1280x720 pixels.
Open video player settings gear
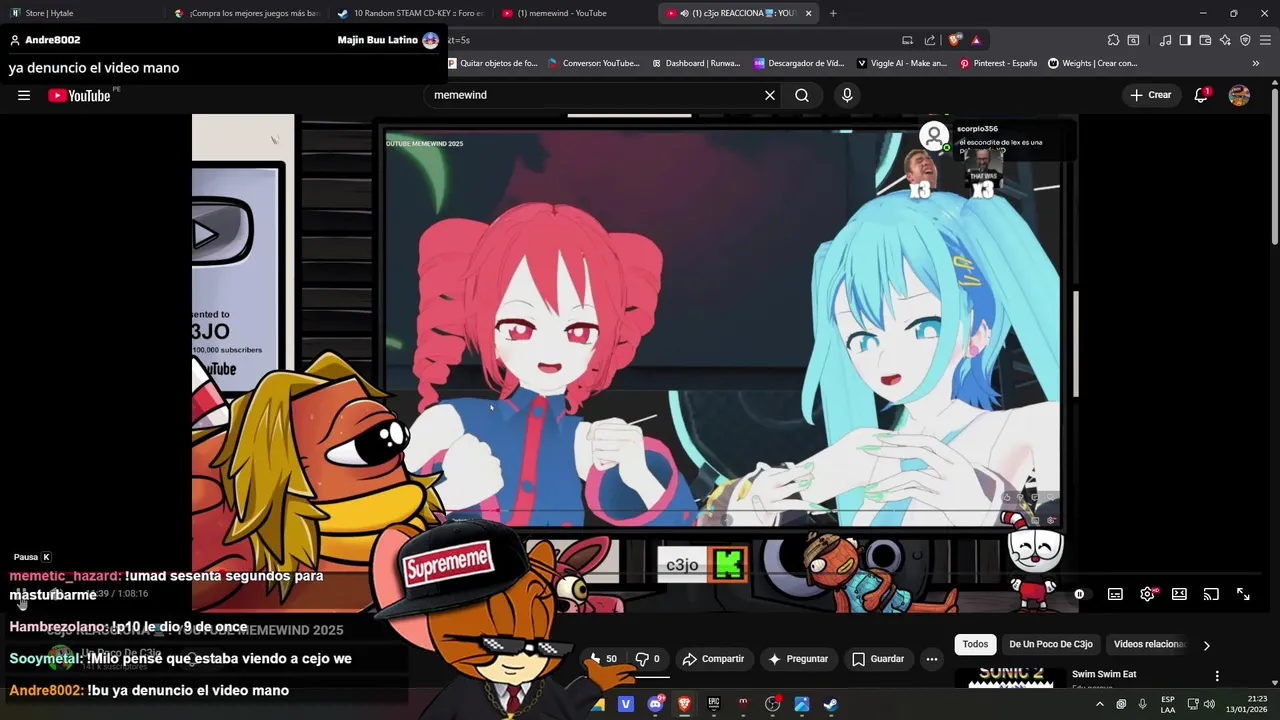point(1147,594)
